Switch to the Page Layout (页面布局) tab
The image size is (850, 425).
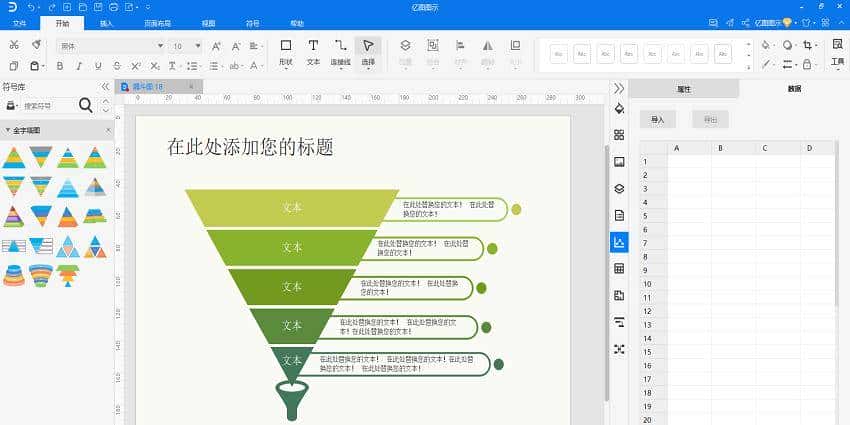point(158,23)
